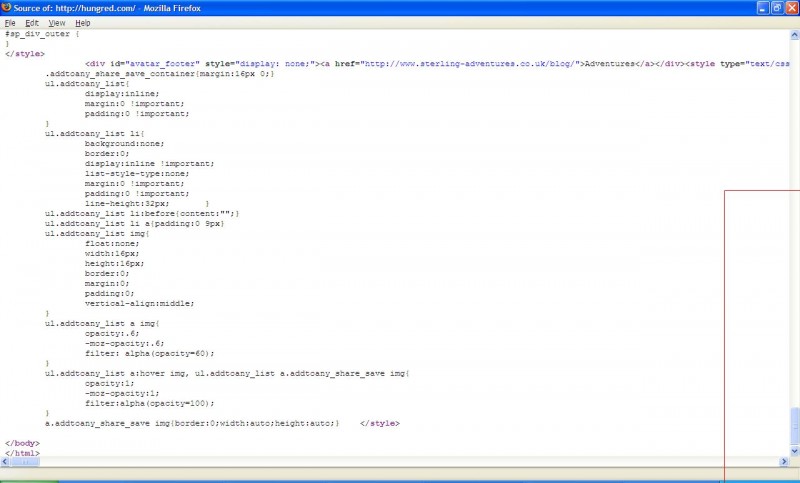
Task: Click the 'Adventures' link text in source
Action: (x=610, y=63)
